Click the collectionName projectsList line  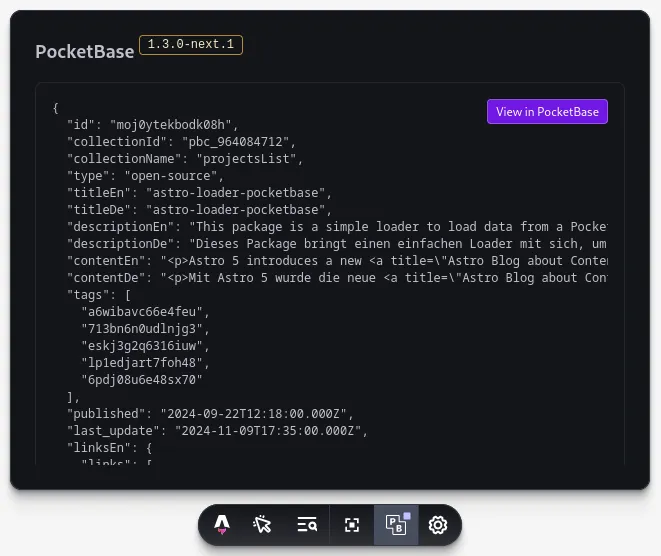coord(185,159)
